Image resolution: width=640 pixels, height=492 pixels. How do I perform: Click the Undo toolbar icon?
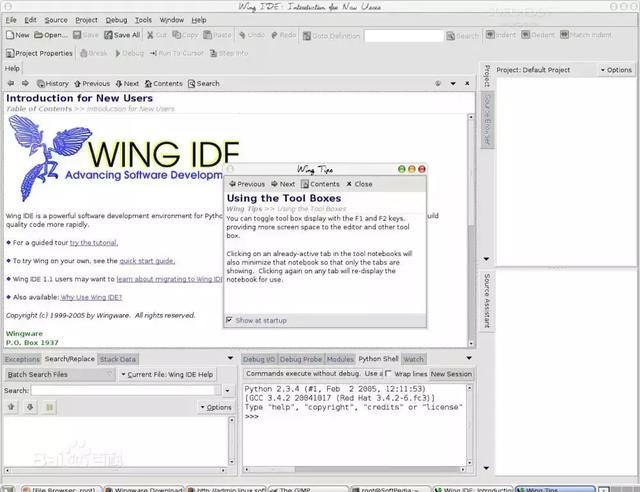(252, 35)
